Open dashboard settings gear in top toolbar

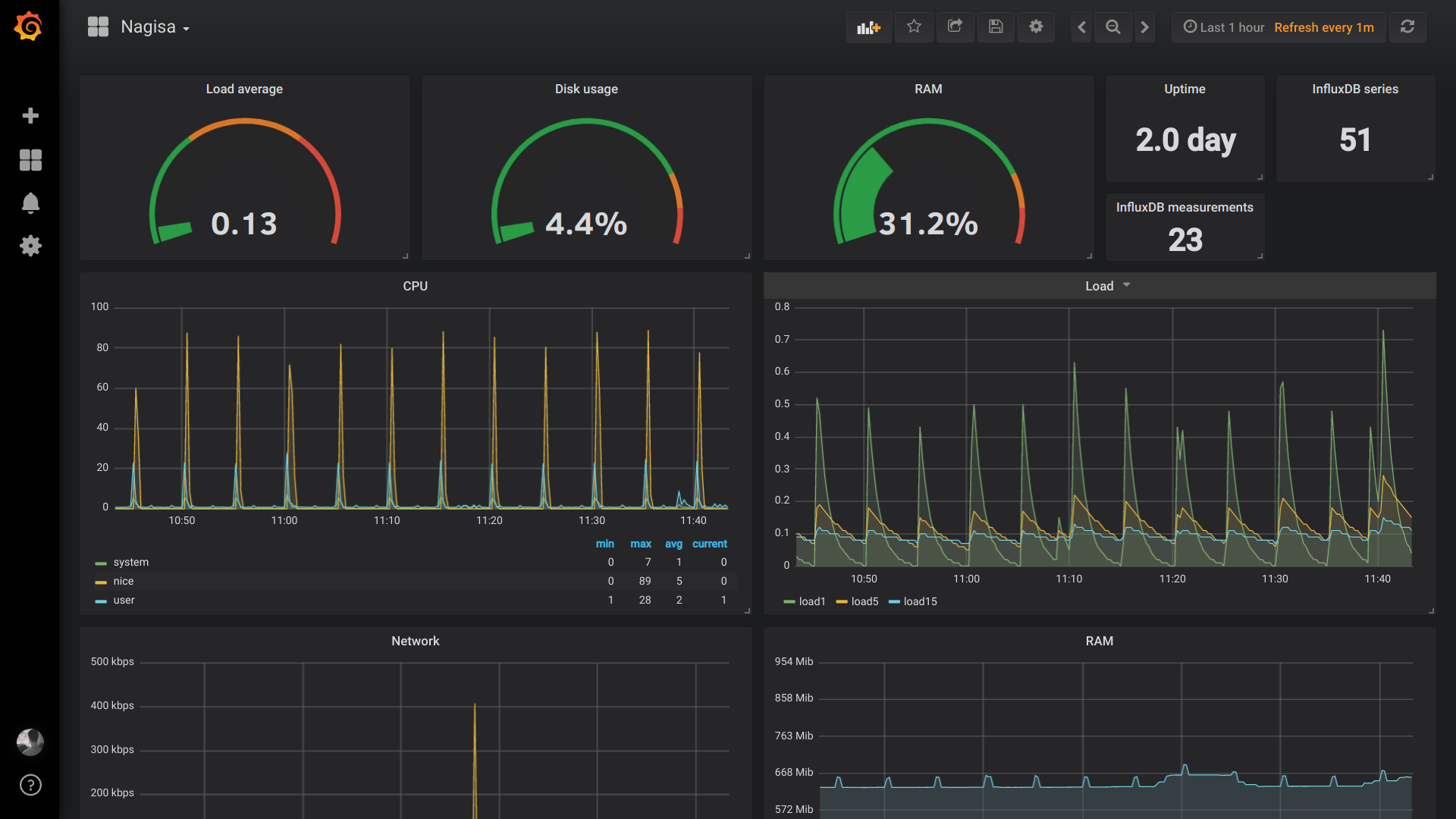pyautogui.click(x=1036, y=27)
